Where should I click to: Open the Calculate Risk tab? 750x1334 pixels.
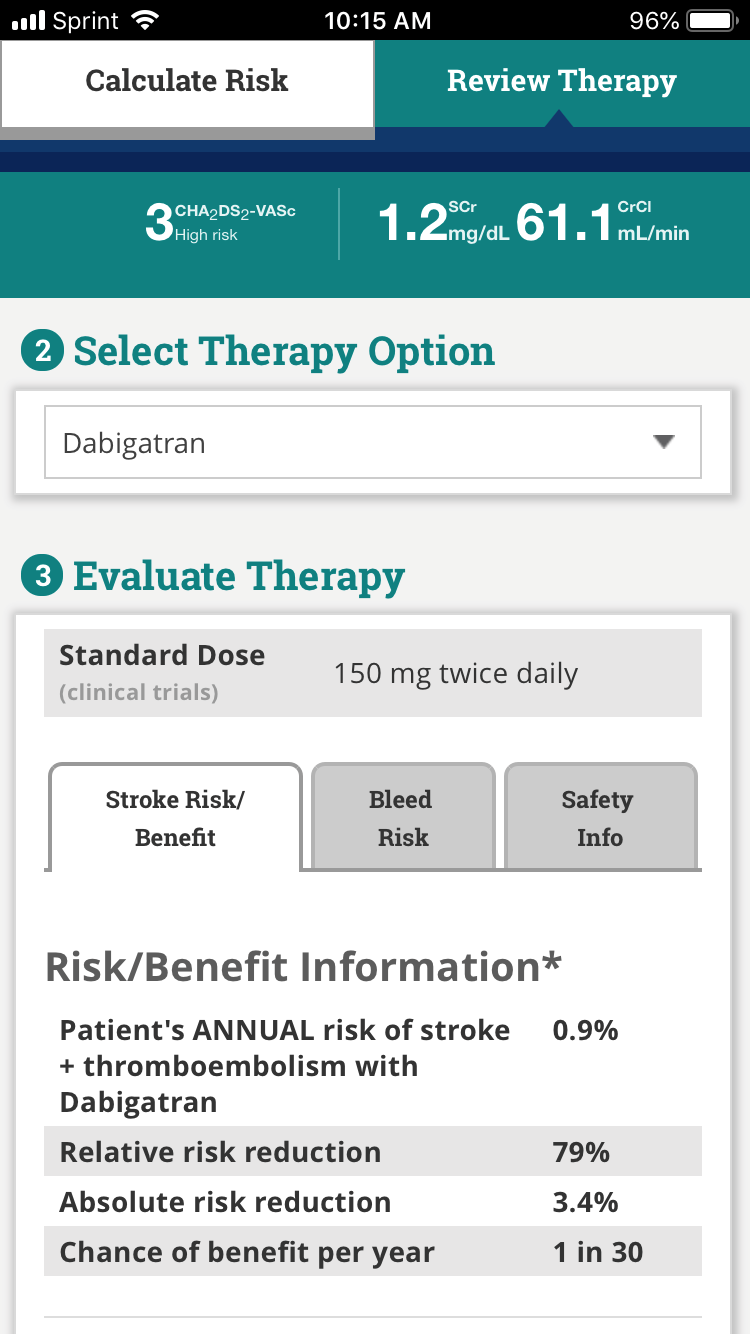tap(187, 82)
